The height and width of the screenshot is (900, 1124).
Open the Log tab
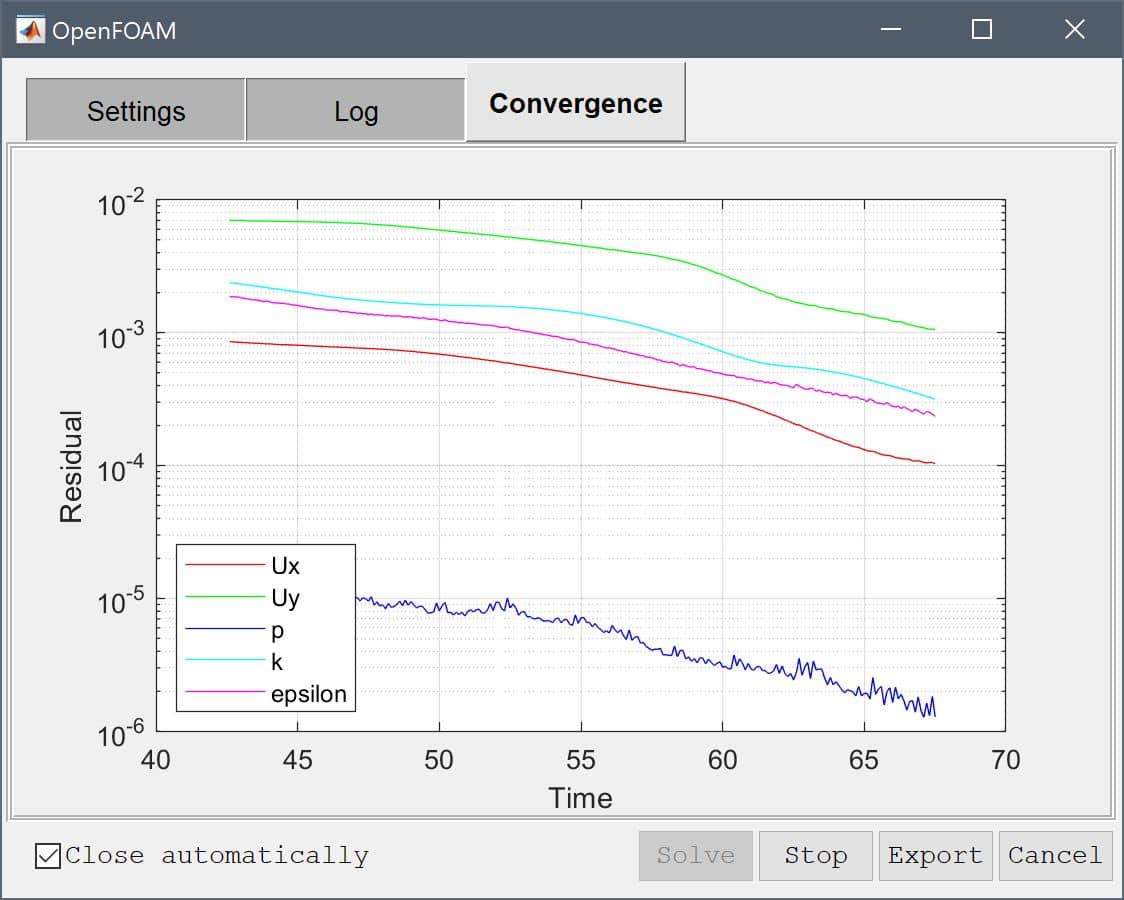[x=356, y=110]
